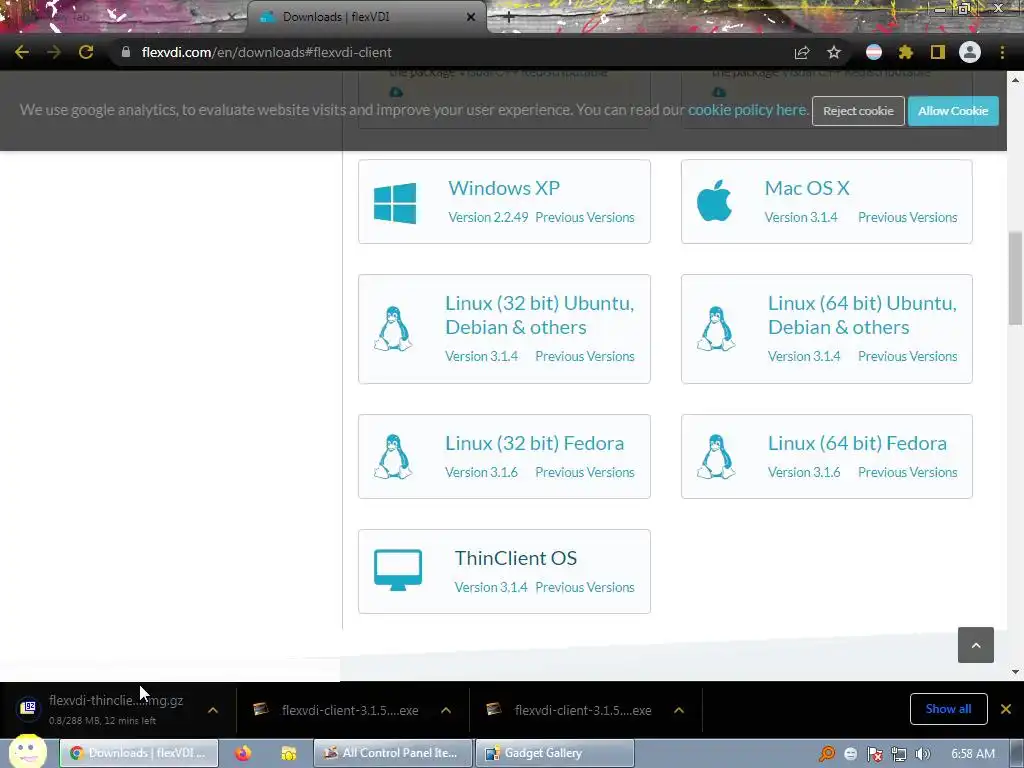Screen dimensions: 1024x768
Task: Click the penguin icon for Linux 64 bit Ubuntu
Action: 716,329
